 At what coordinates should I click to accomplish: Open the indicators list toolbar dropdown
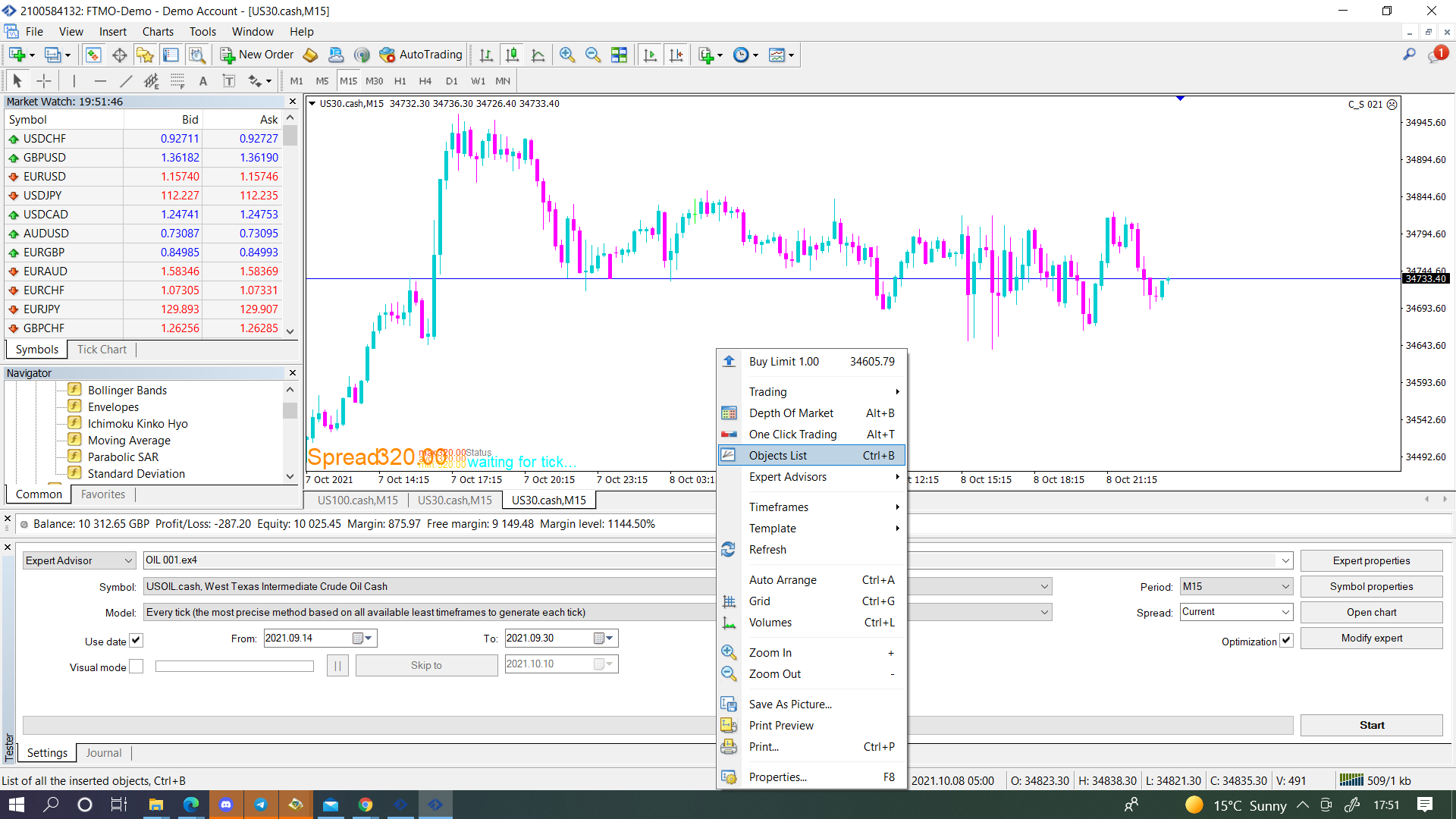click(720, 55)
